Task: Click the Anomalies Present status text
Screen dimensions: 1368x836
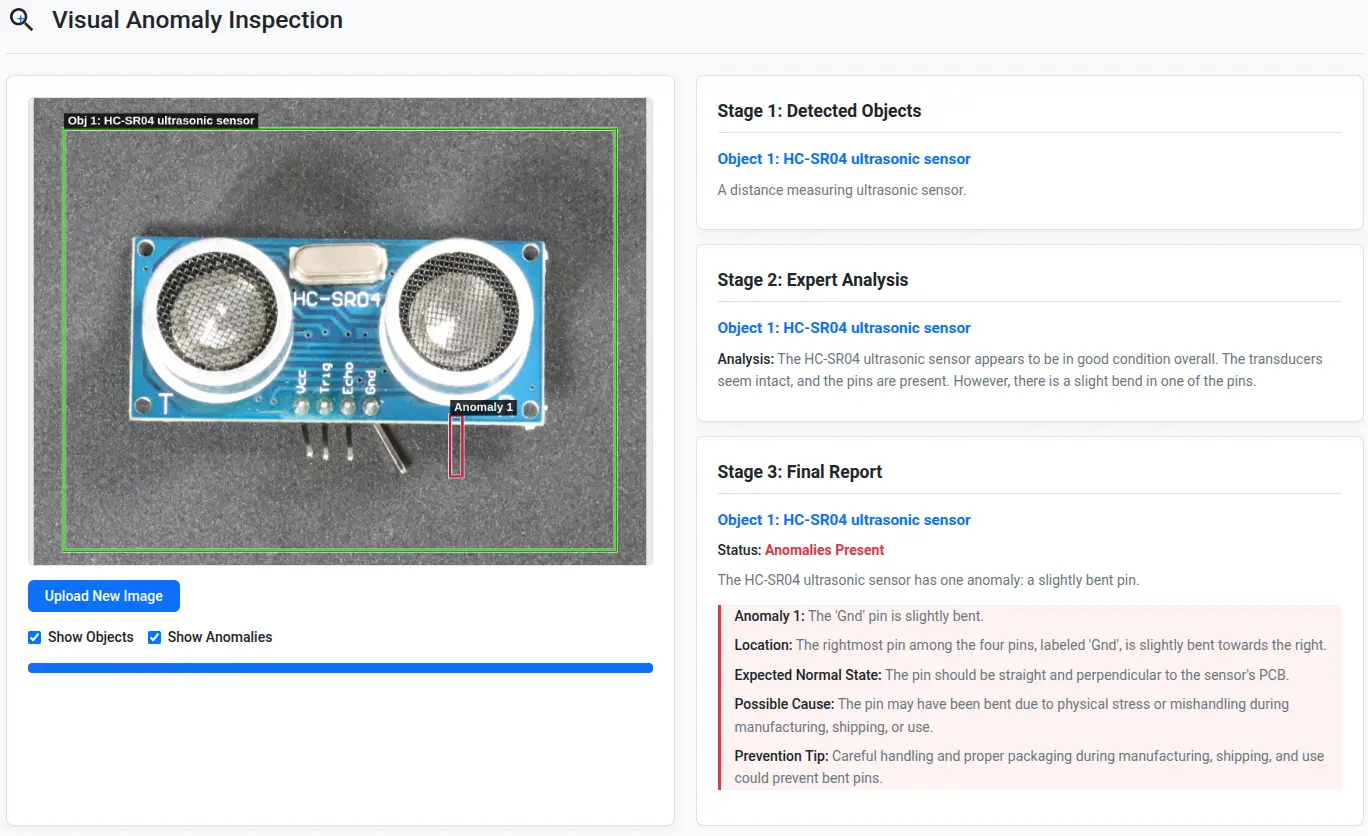Action: (x=824, y=550)
